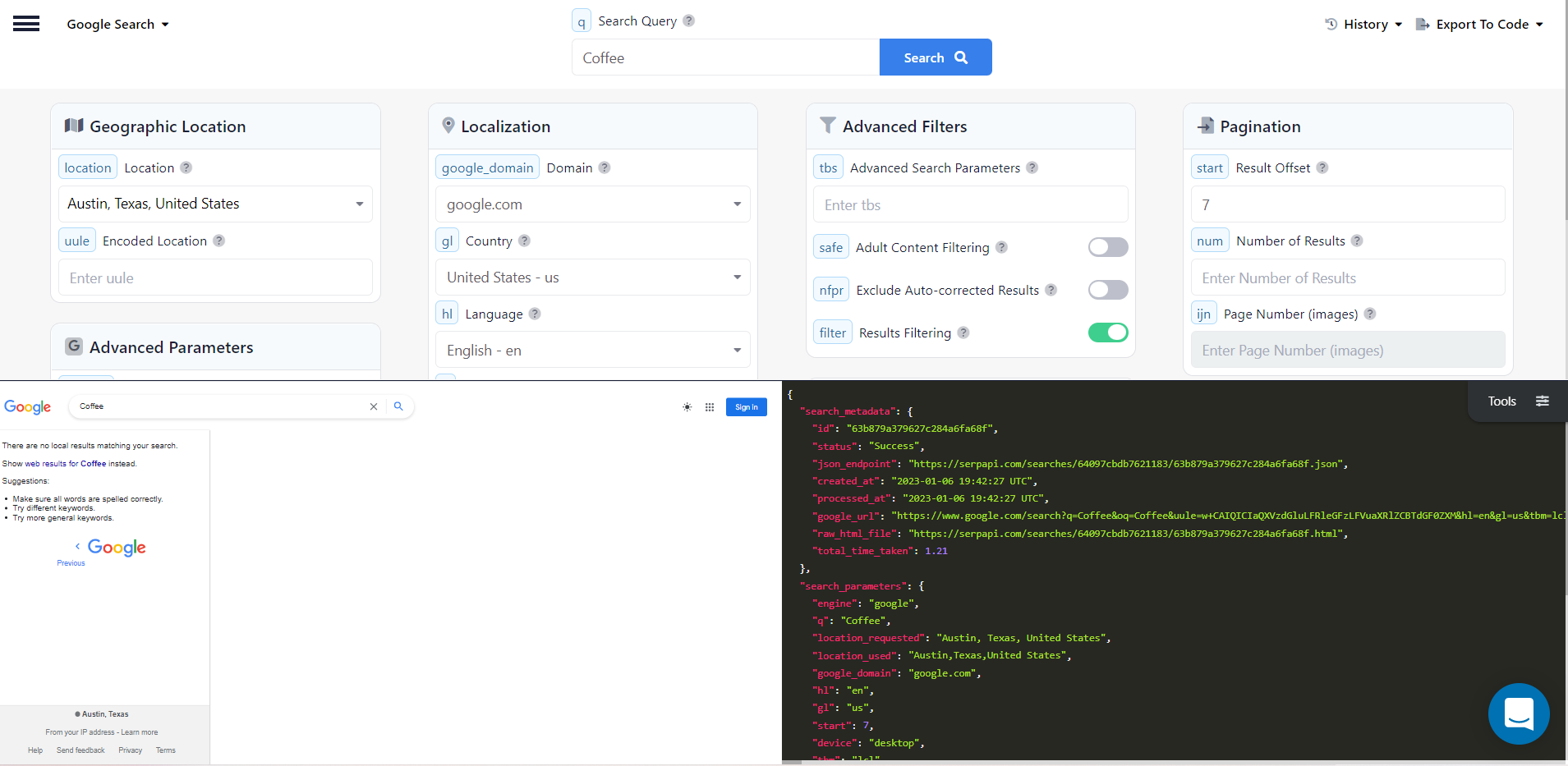Click the blue Search button
Screen dimensions: 1568x766
936,57
